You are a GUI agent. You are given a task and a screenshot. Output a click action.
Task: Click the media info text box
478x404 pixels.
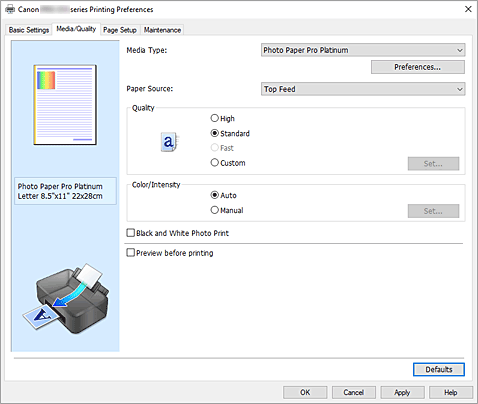(66, 191)
